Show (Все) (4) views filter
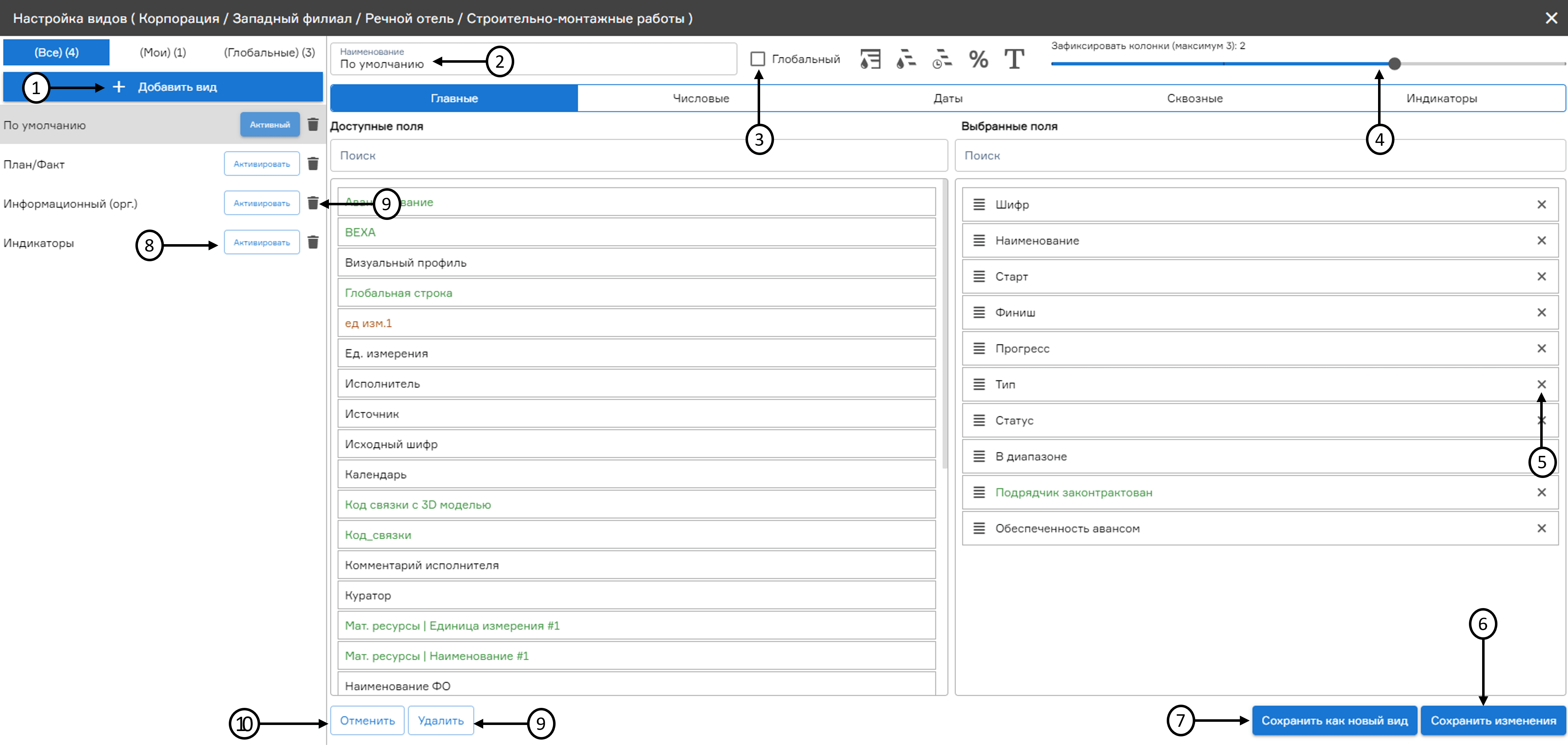The height and width of the screenshot is (751, 1568). coord(56,52)
